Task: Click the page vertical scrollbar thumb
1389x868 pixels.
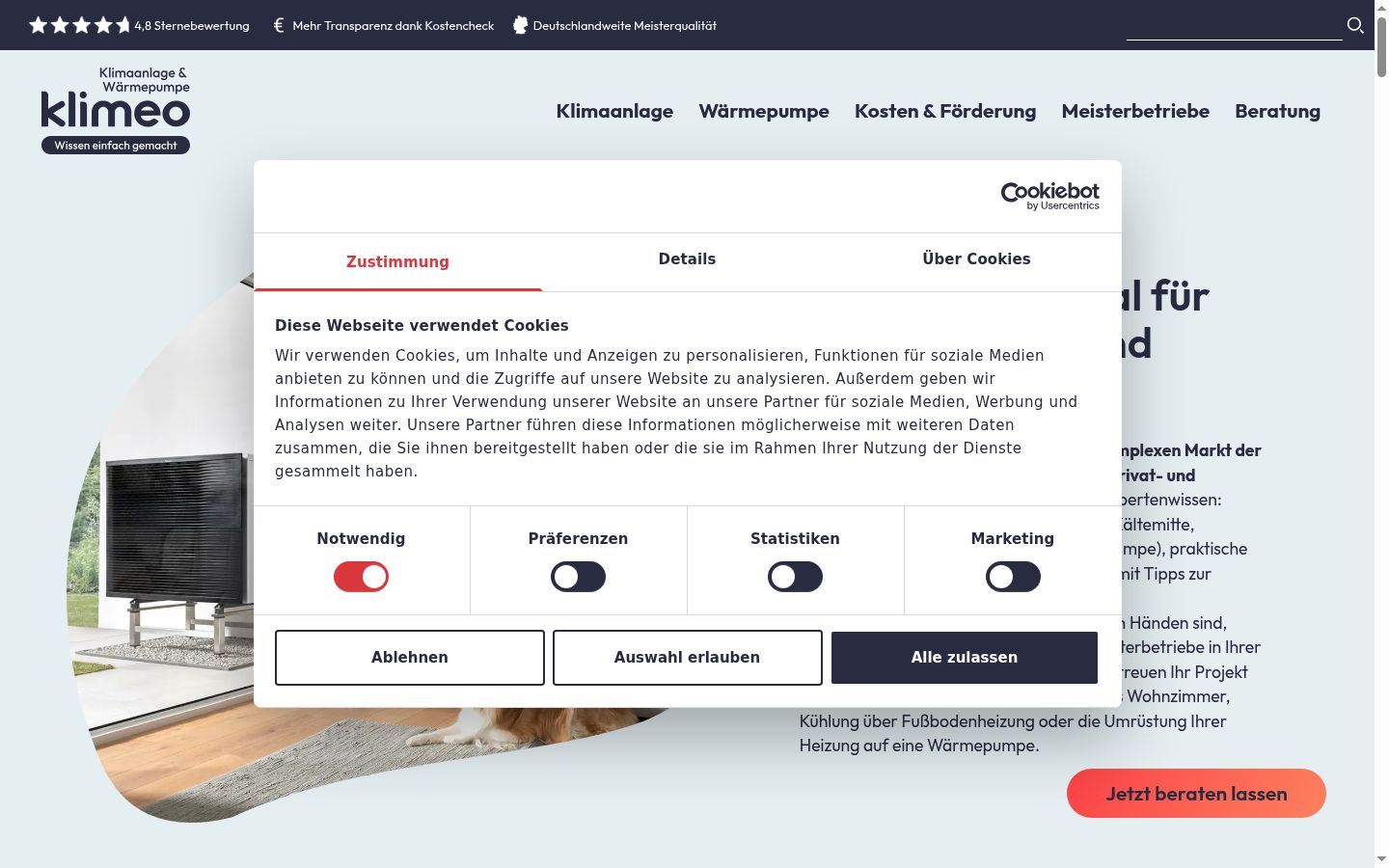Action: pos(1381,46)
